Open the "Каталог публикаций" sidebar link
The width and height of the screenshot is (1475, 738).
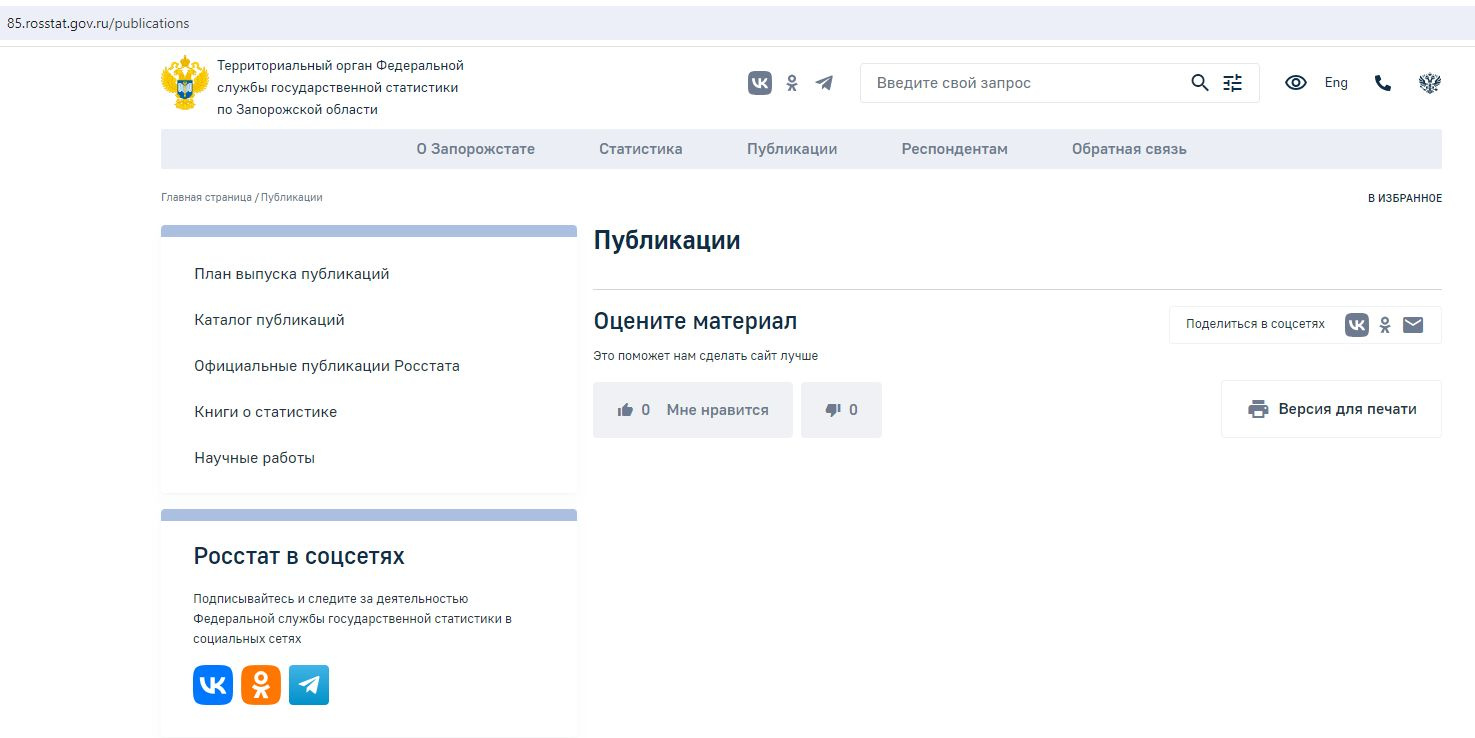point(269,320)
